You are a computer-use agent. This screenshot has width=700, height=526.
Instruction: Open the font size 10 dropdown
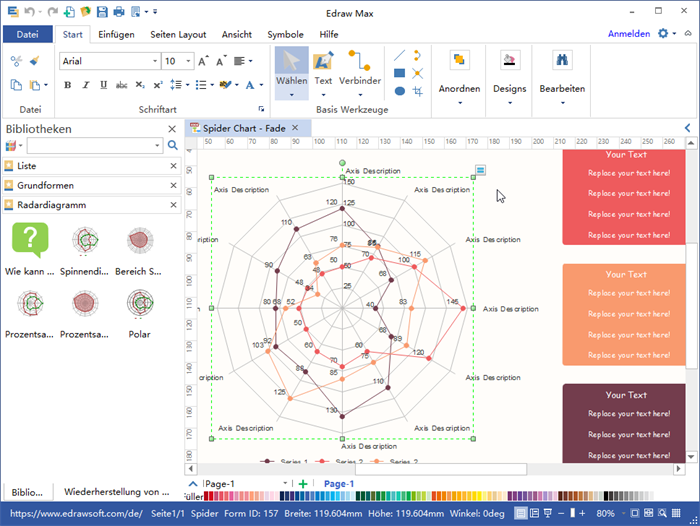188,61
